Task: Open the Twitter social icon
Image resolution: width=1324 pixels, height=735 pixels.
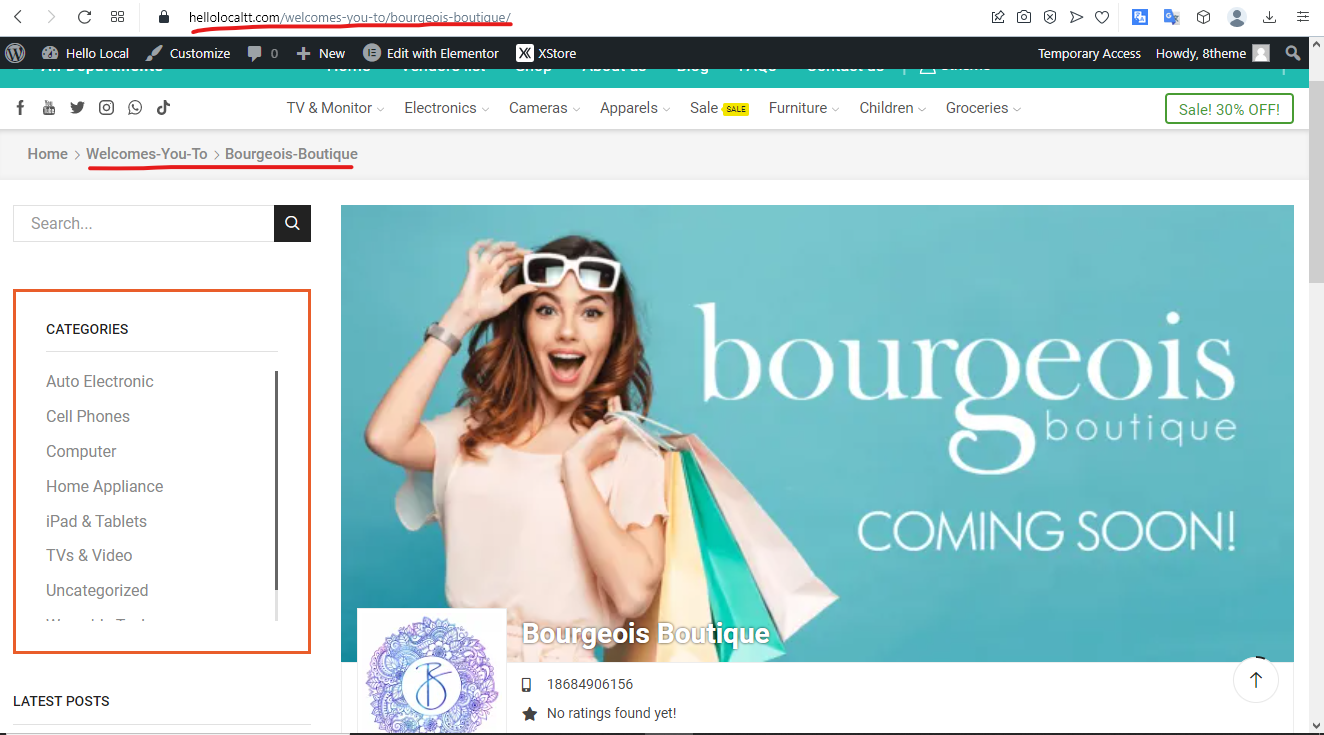Action: [x=77, y=108]
